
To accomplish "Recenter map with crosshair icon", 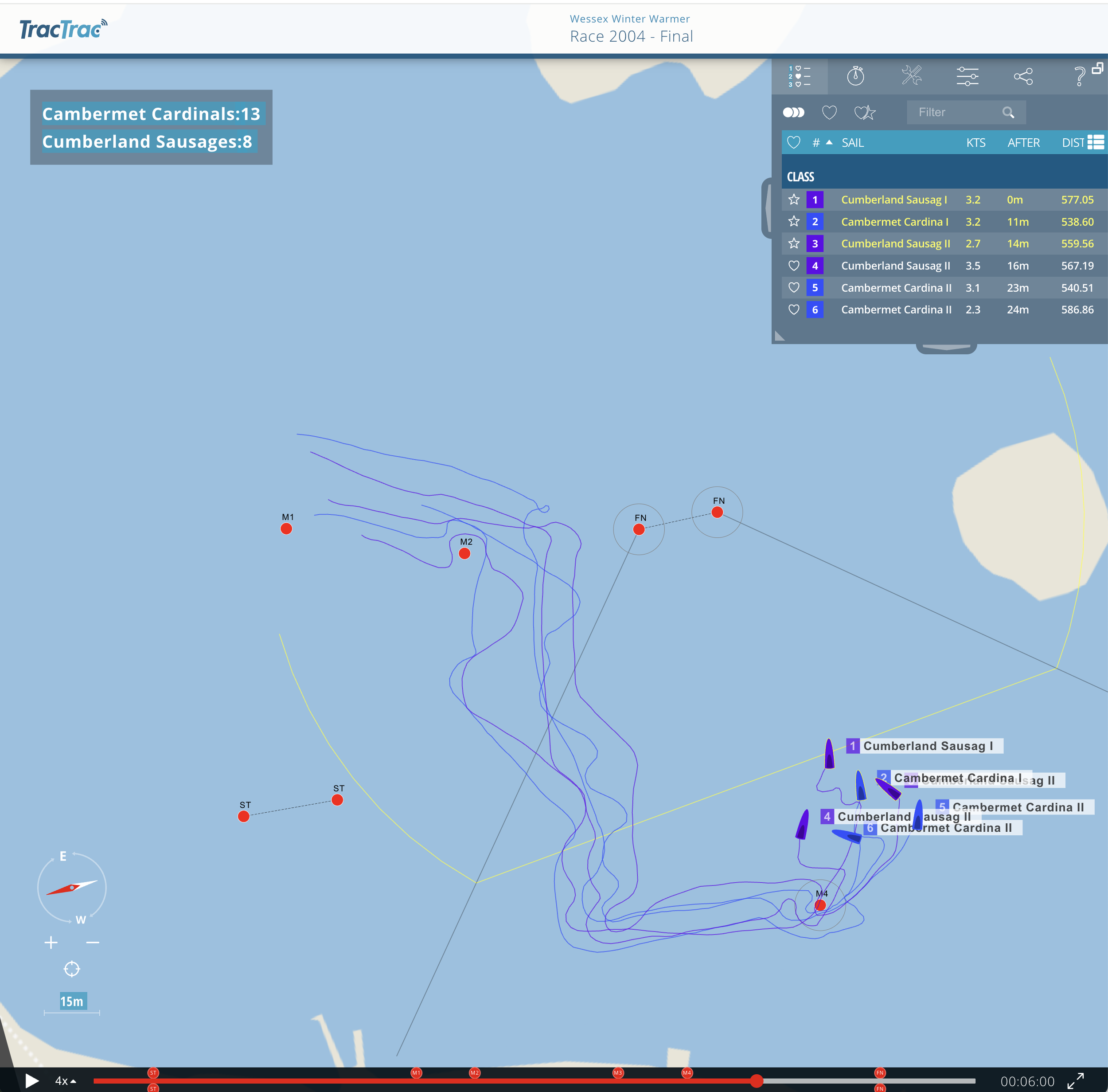I will (72, 969).
